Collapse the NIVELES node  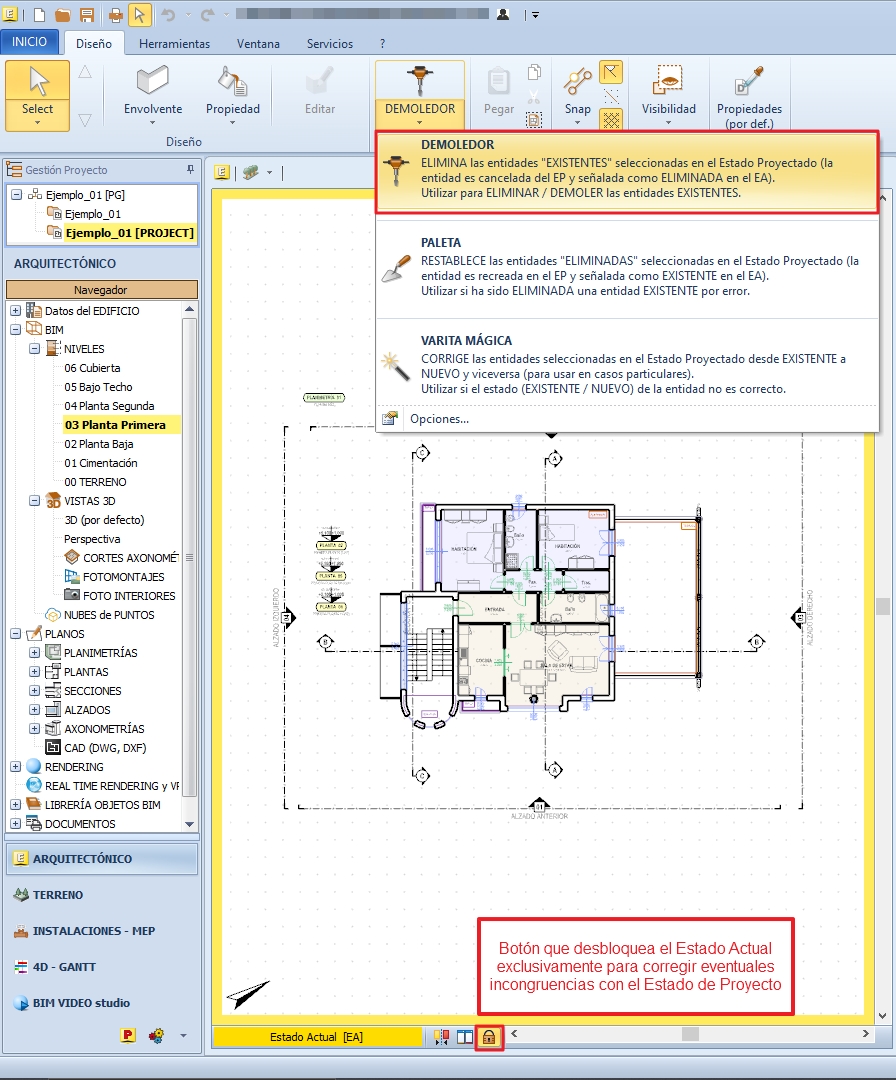tap(34, 349)
